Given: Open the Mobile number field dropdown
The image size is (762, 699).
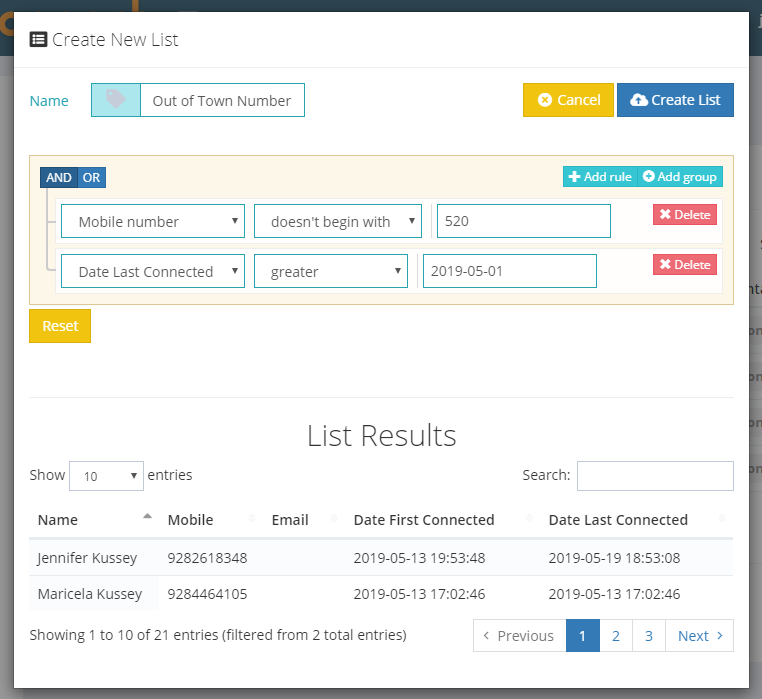Looking at the screenshot, I should point(153,221).
